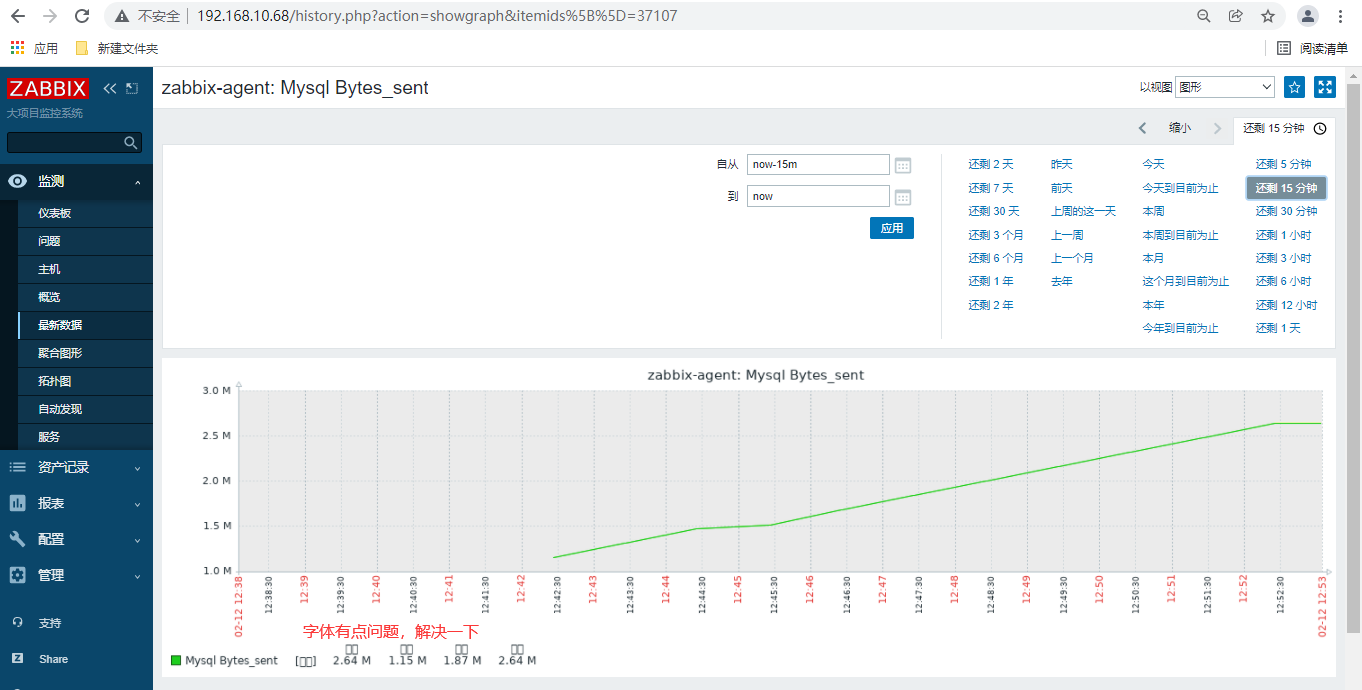Click the 到 now input field
Image resolution: width=1362 pixels, height=690 pixels.
click(x=818, y=197)
